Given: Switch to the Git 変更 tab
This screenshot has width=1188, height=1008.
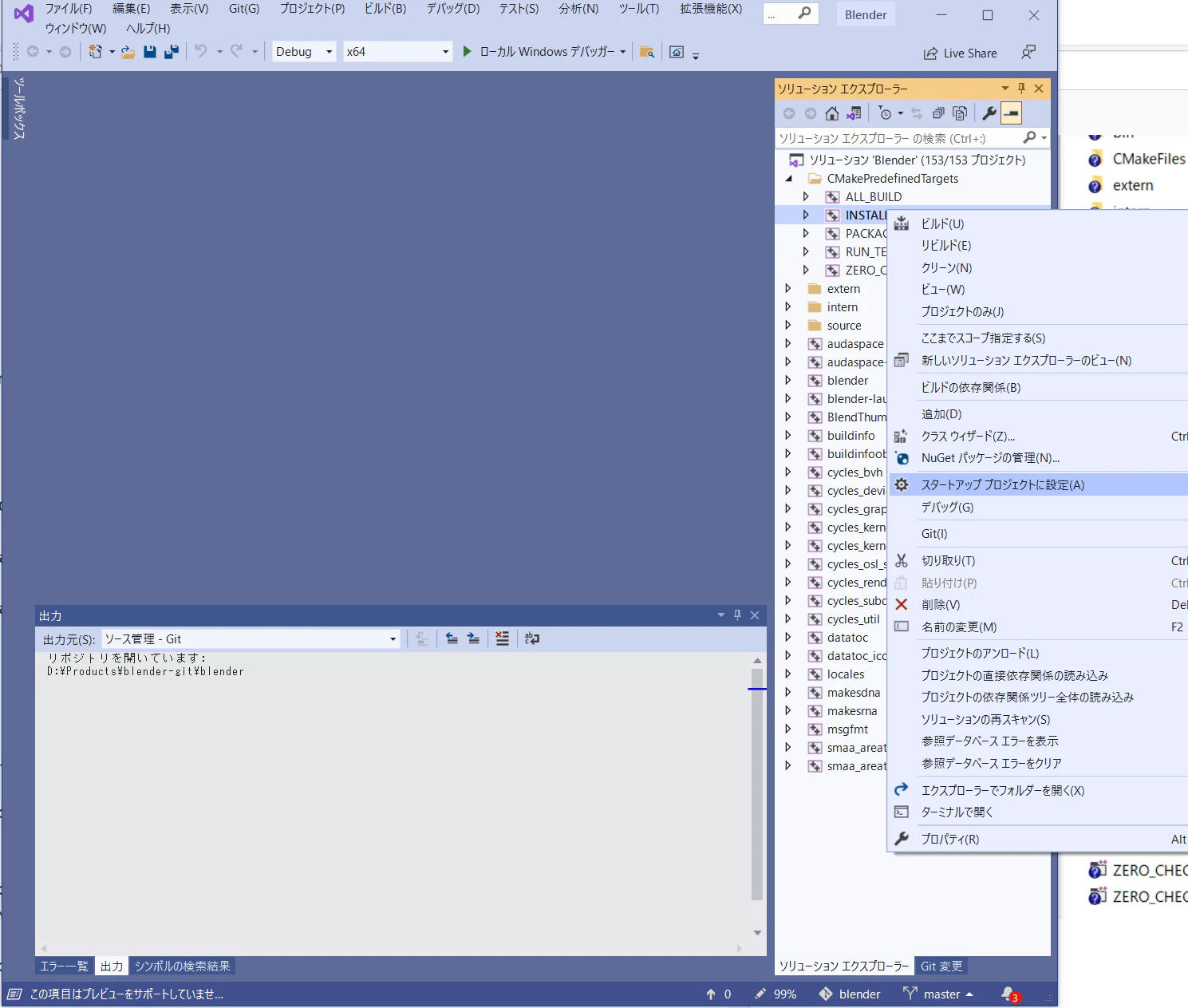Looking at the screenshot, I should pos(941,966).
